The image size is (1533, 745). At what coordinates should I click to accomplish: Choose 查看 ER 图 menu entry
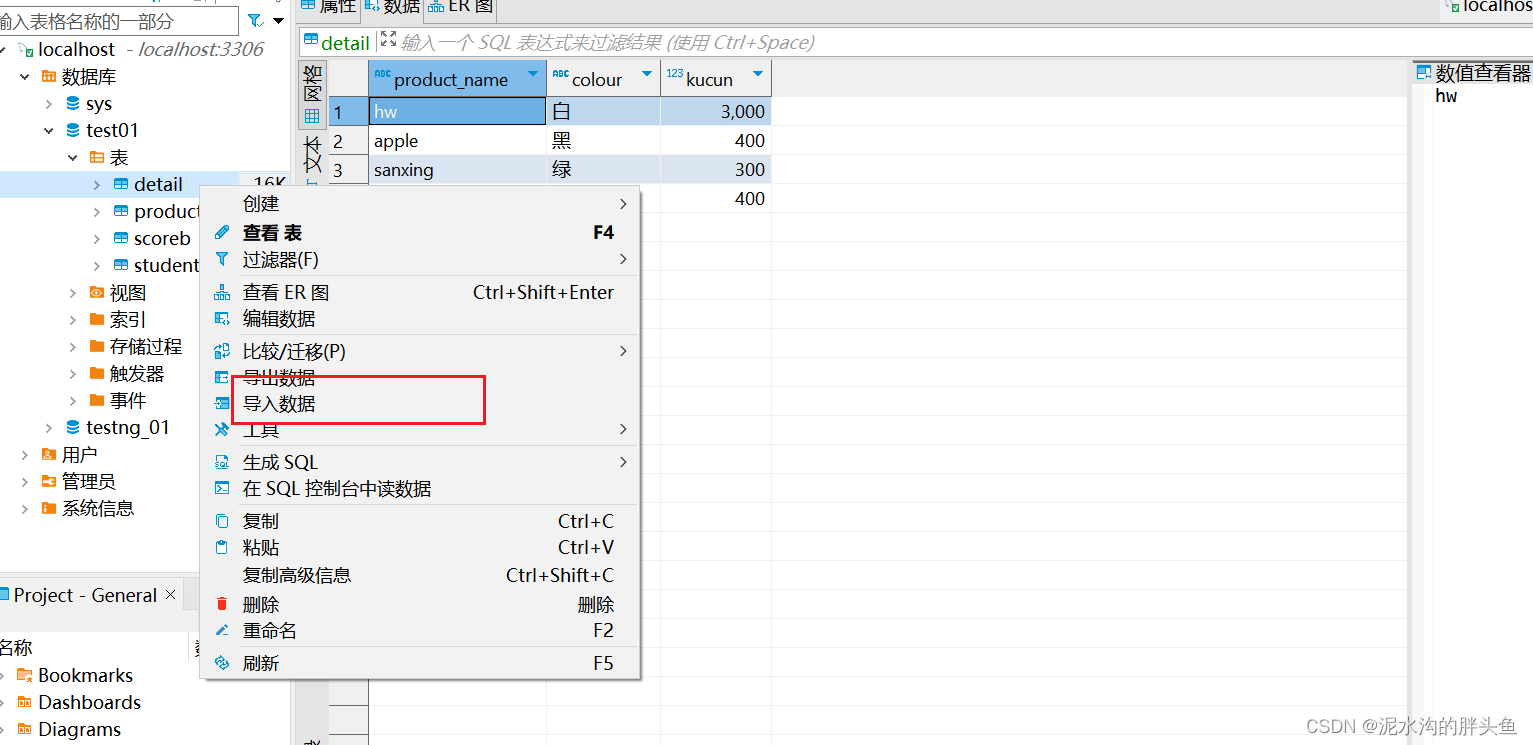pyautogui.click(x=420, y=293)
